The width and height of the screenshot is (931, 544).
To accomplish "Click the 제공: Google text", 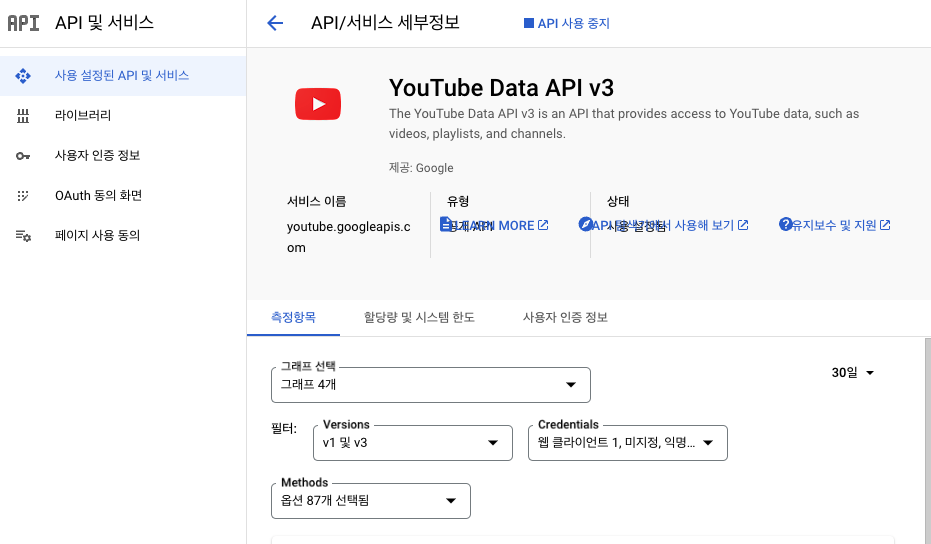I will [421, 168].
